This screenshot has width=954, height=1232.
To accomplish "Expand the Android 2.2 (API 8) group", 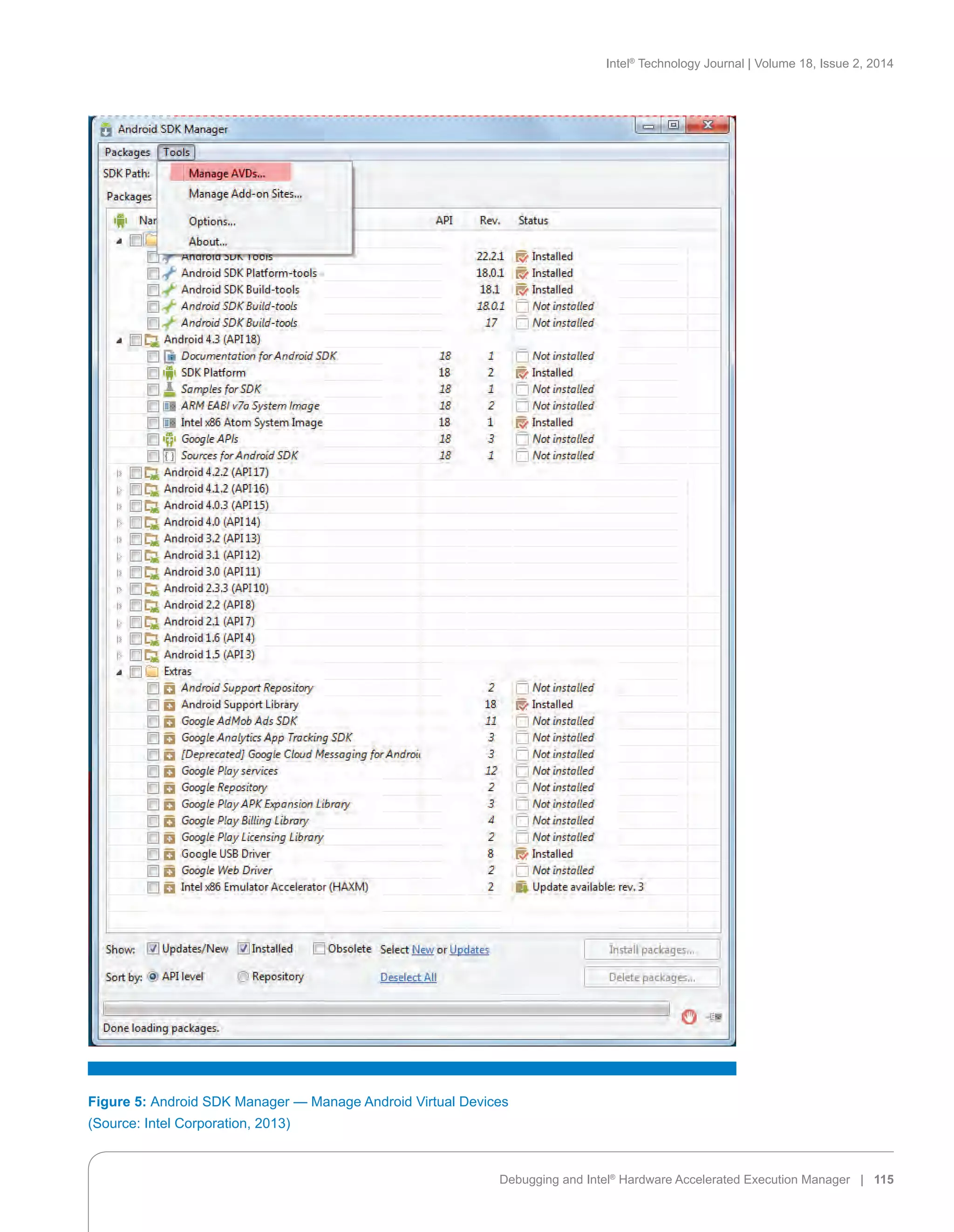I will click(x=119, y=605).
